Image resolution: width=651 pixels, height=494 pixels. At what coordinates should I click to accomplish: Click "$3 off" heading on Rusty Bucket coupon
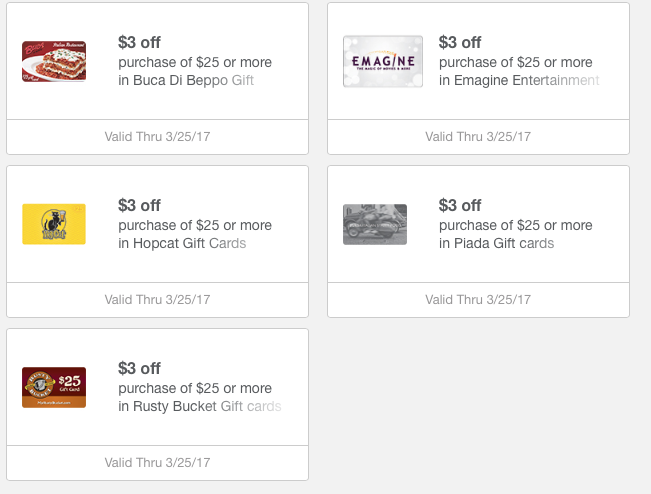pos(139,368)
